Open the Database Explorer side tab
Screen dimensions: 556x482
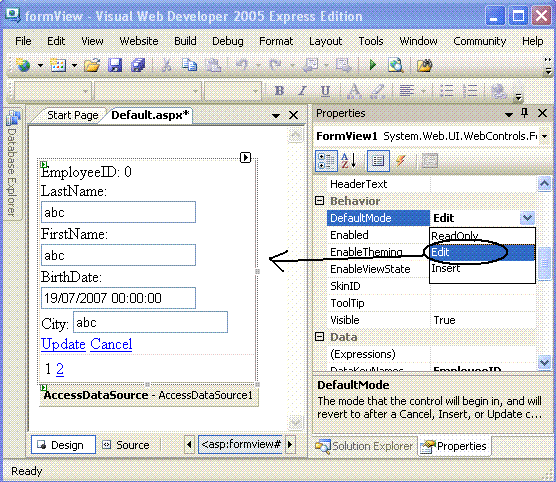[x=13, y=164]
